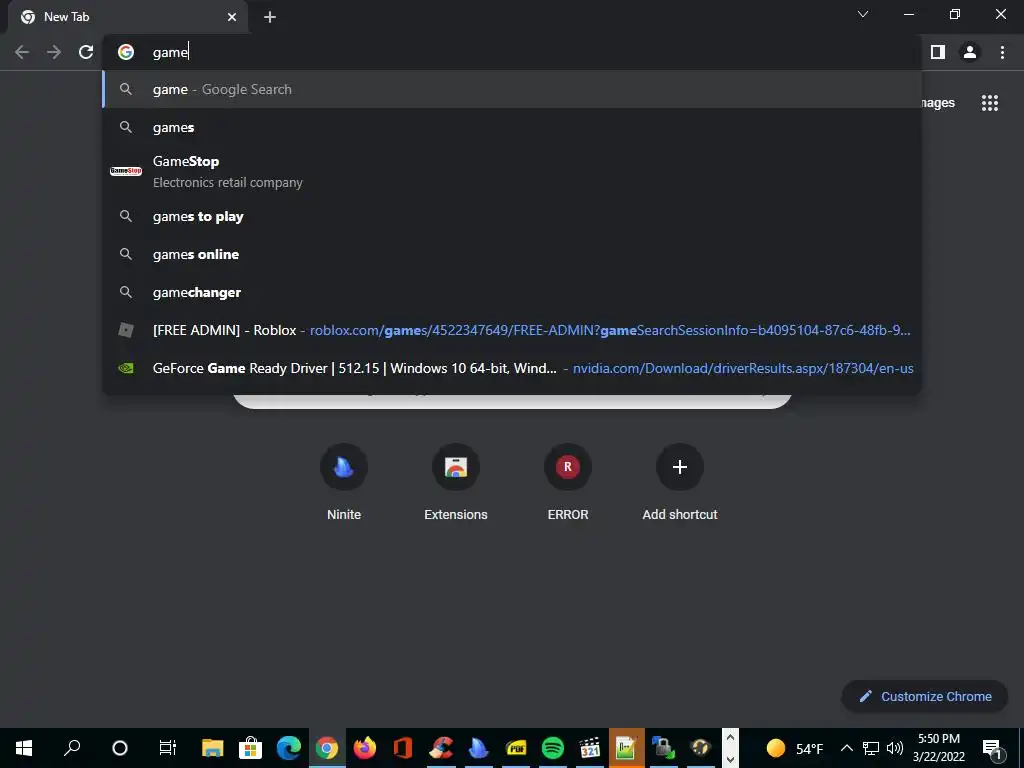1024x768 pixels.
Task: Show hidden system tray icons
Action: 846,748
